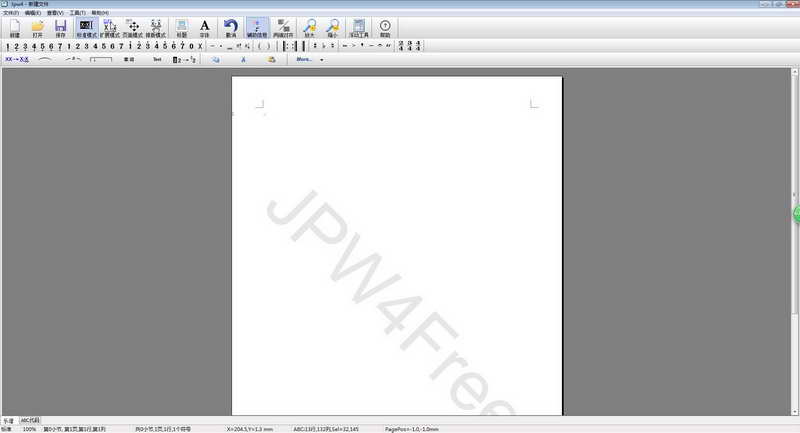Undo the last action with the blue arrow

[231, 28]
